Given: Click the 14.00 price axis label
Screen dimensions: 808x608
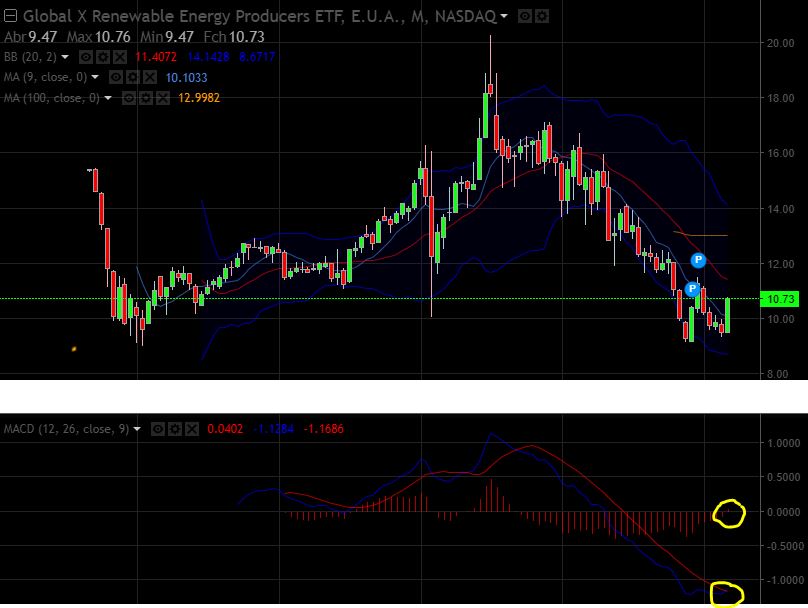Looking at the screenshot, I should (x=780, y=209).
